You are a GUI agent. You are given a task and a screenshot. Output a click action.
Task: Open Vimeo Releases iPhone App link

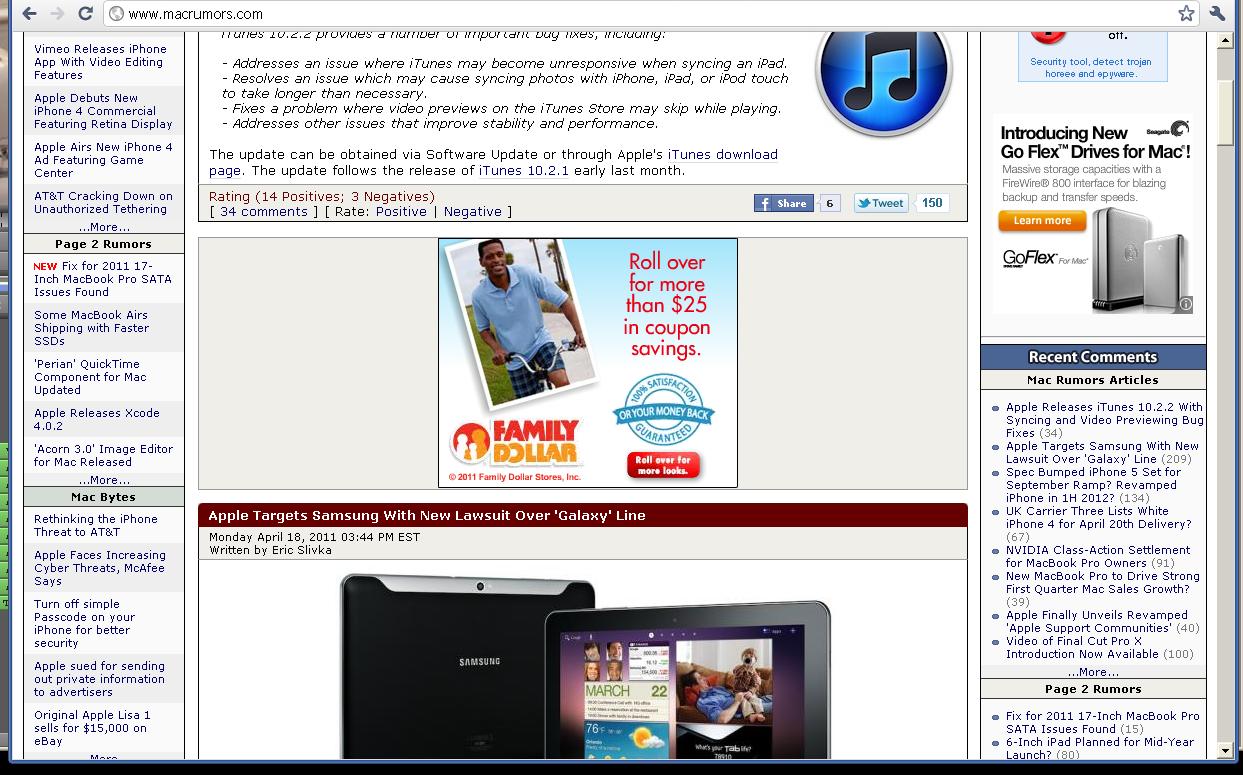click(100, 62)
